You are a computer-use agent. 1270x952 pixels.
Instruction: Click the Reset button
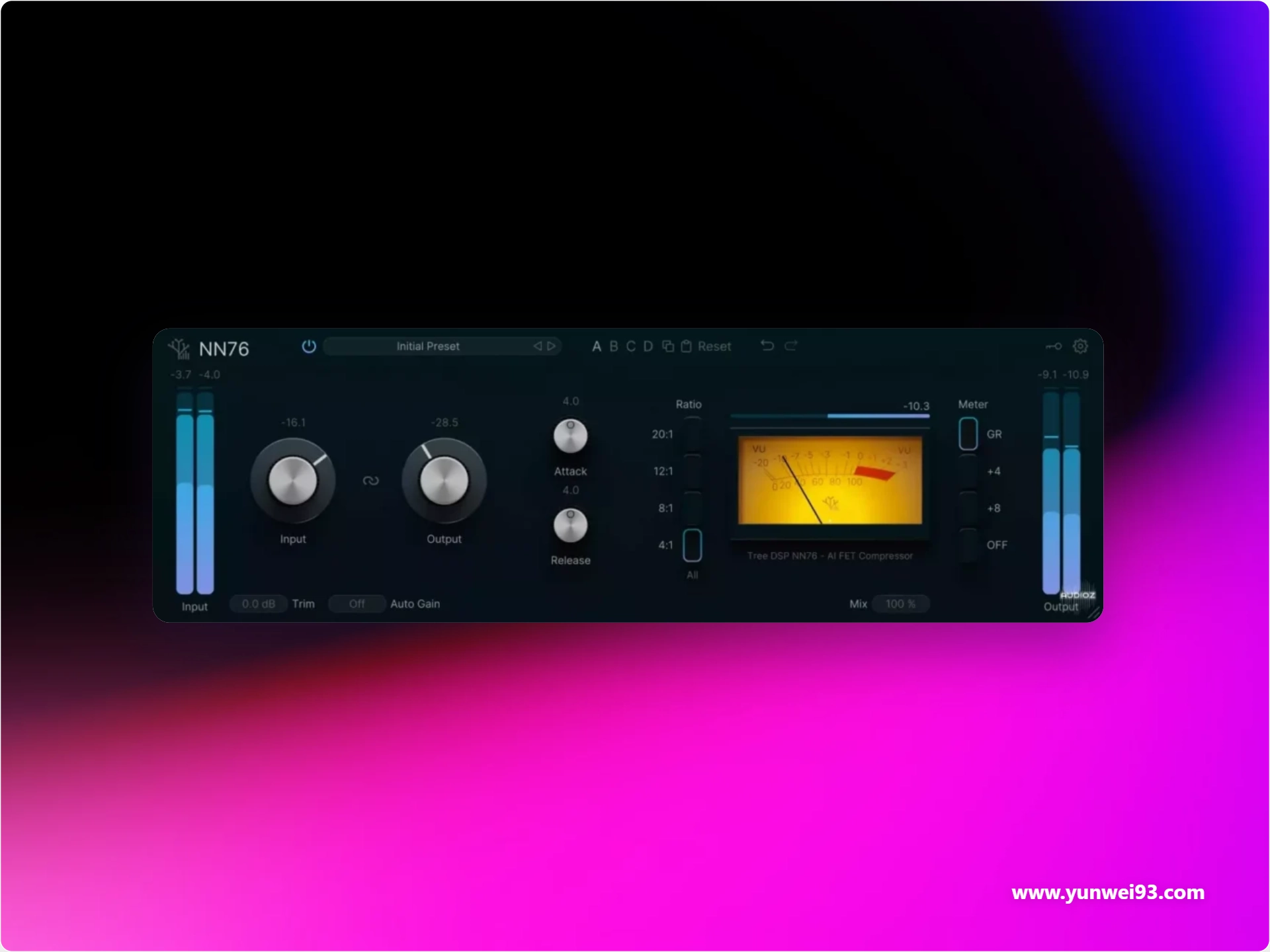[x=714, y=346]
